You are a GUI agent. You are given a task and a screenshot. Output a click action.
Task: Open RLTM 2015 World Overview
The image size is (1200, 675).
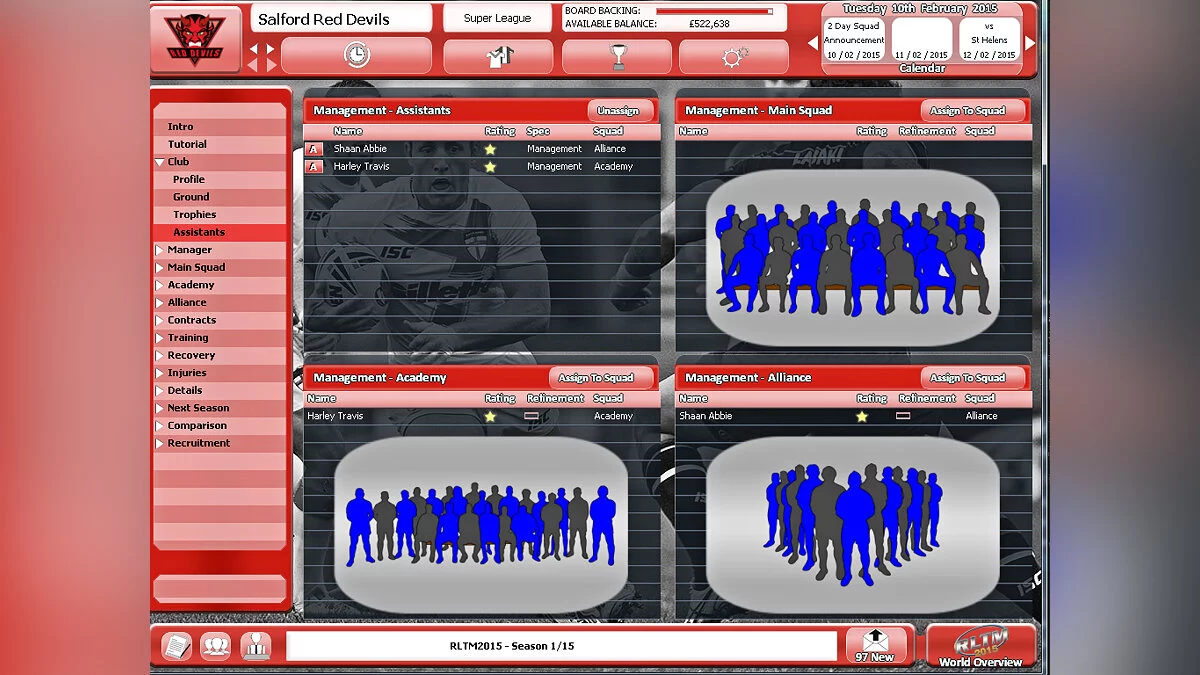[981, 646]
